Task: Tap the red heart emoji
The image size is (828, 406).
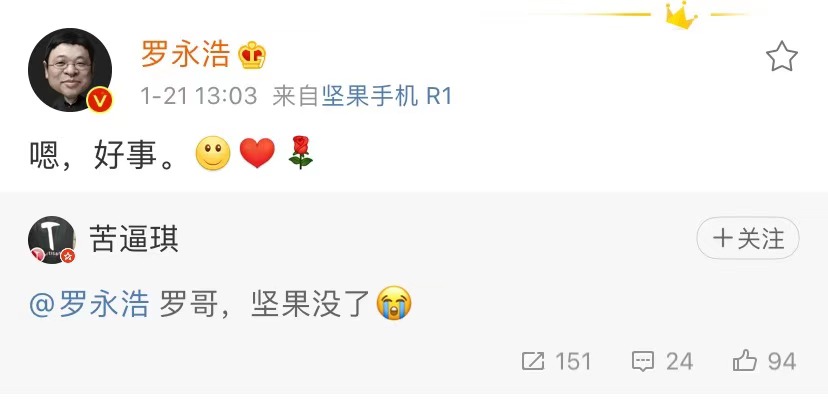Action: coord(257,154)
